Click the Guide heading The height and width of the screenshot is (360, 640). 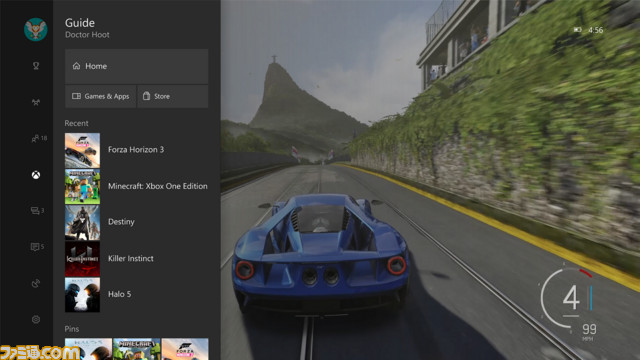pyautogui.click(x=80, y=23)
